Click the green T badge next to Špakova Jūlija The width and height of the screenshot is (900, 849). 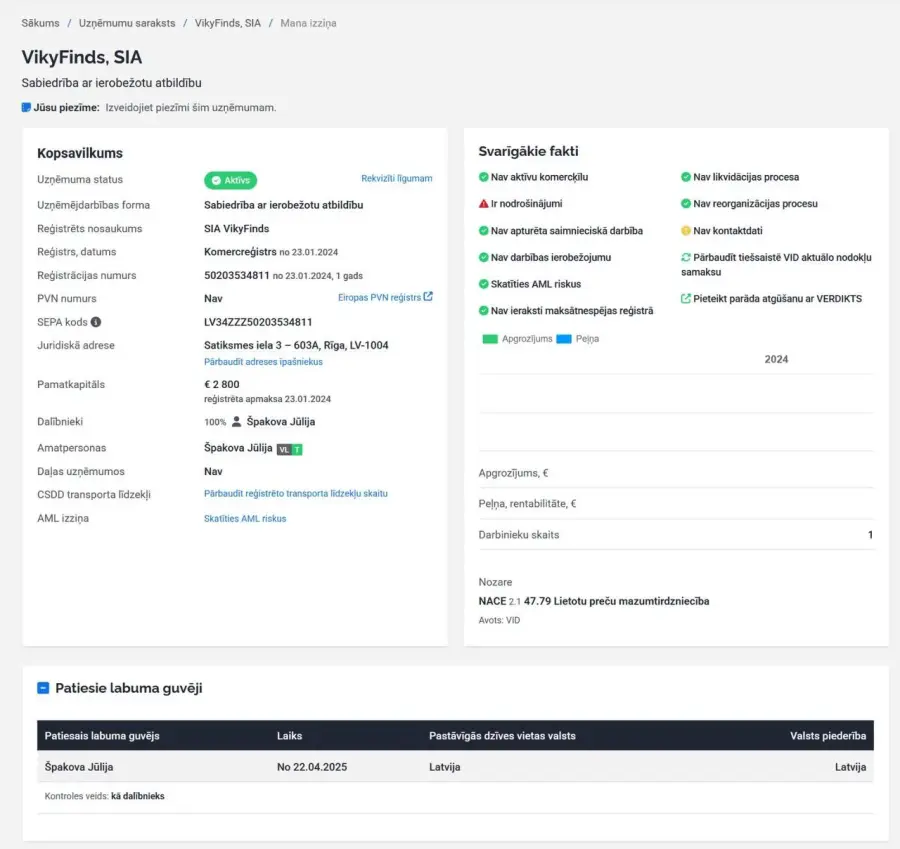(297, 449)
